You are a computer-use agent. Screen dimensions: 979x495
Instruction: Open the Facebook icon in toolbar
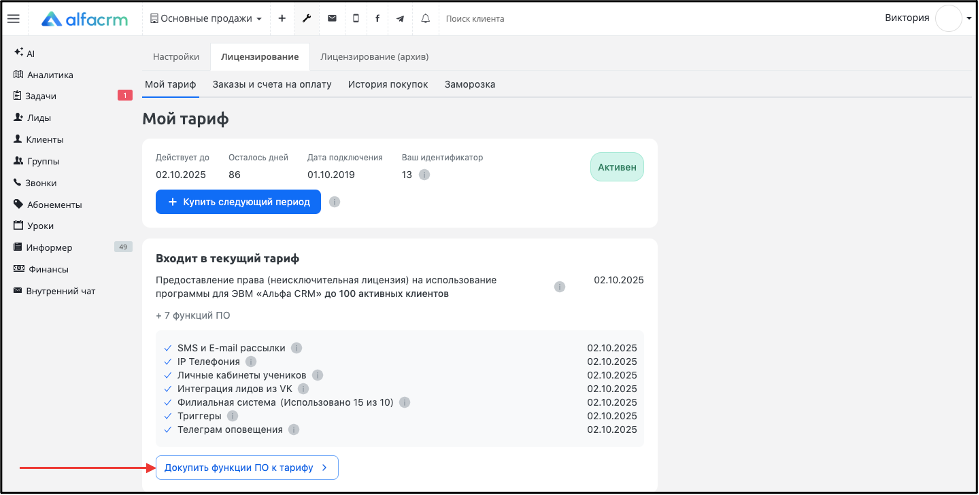378,19
